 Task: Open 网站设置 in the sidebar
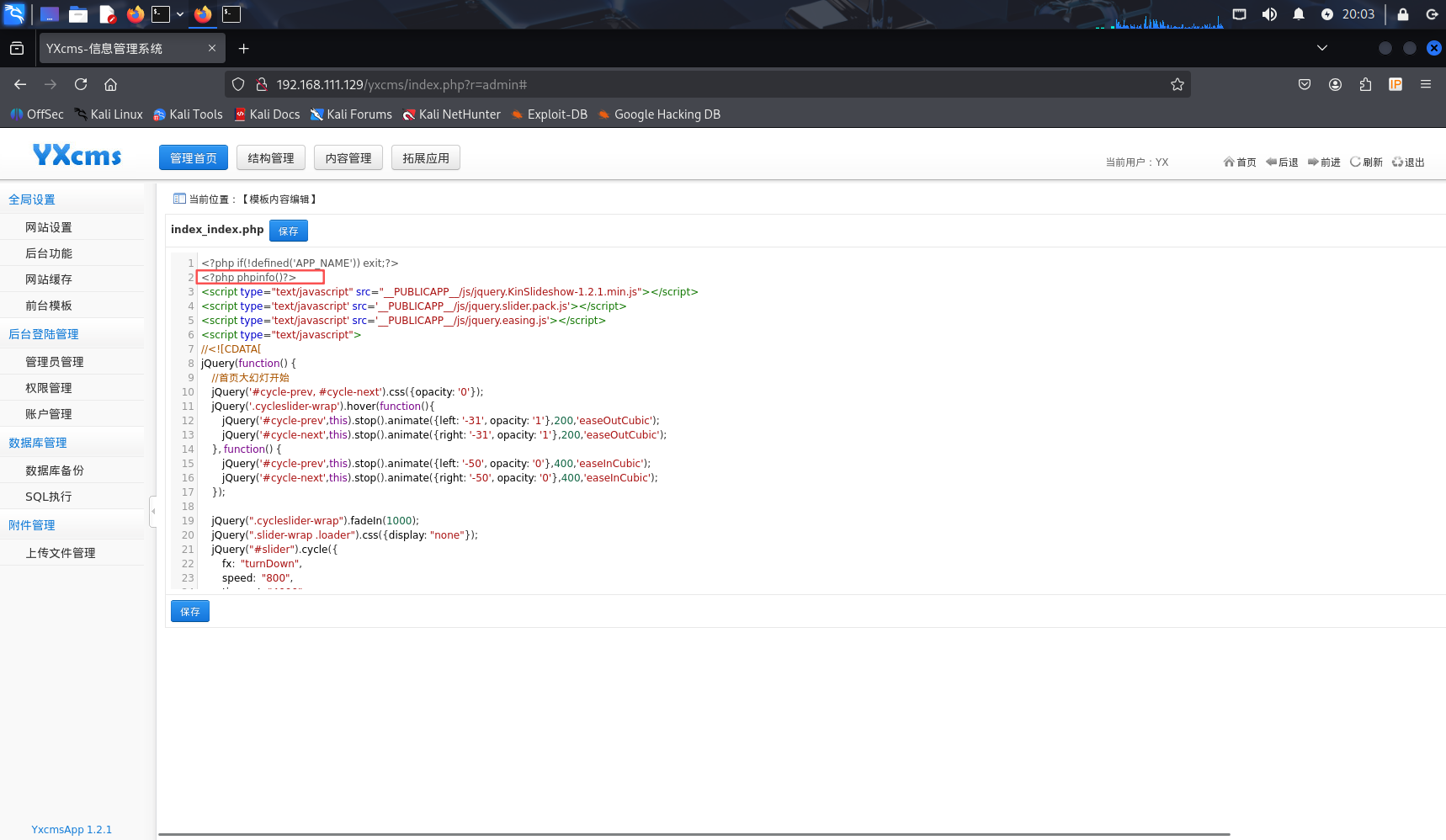click(x=49, y=227)
